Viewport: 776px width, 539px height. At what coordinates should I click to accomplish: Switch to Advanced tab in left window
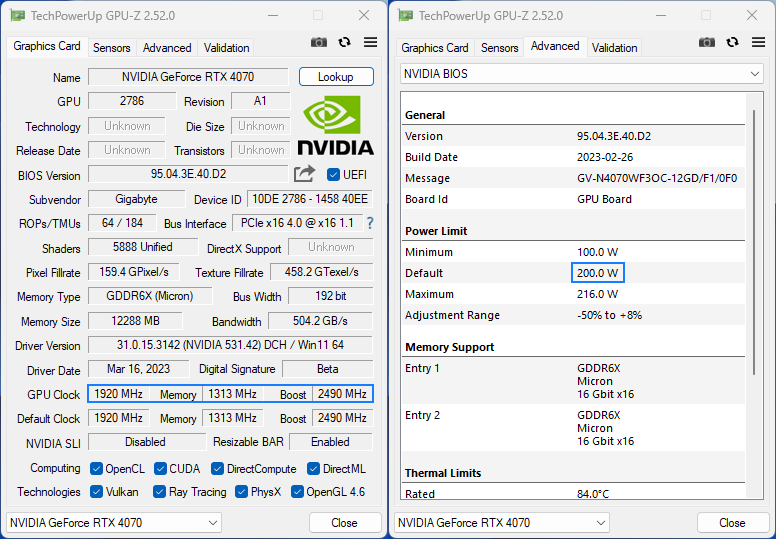[x=167, y=48]
